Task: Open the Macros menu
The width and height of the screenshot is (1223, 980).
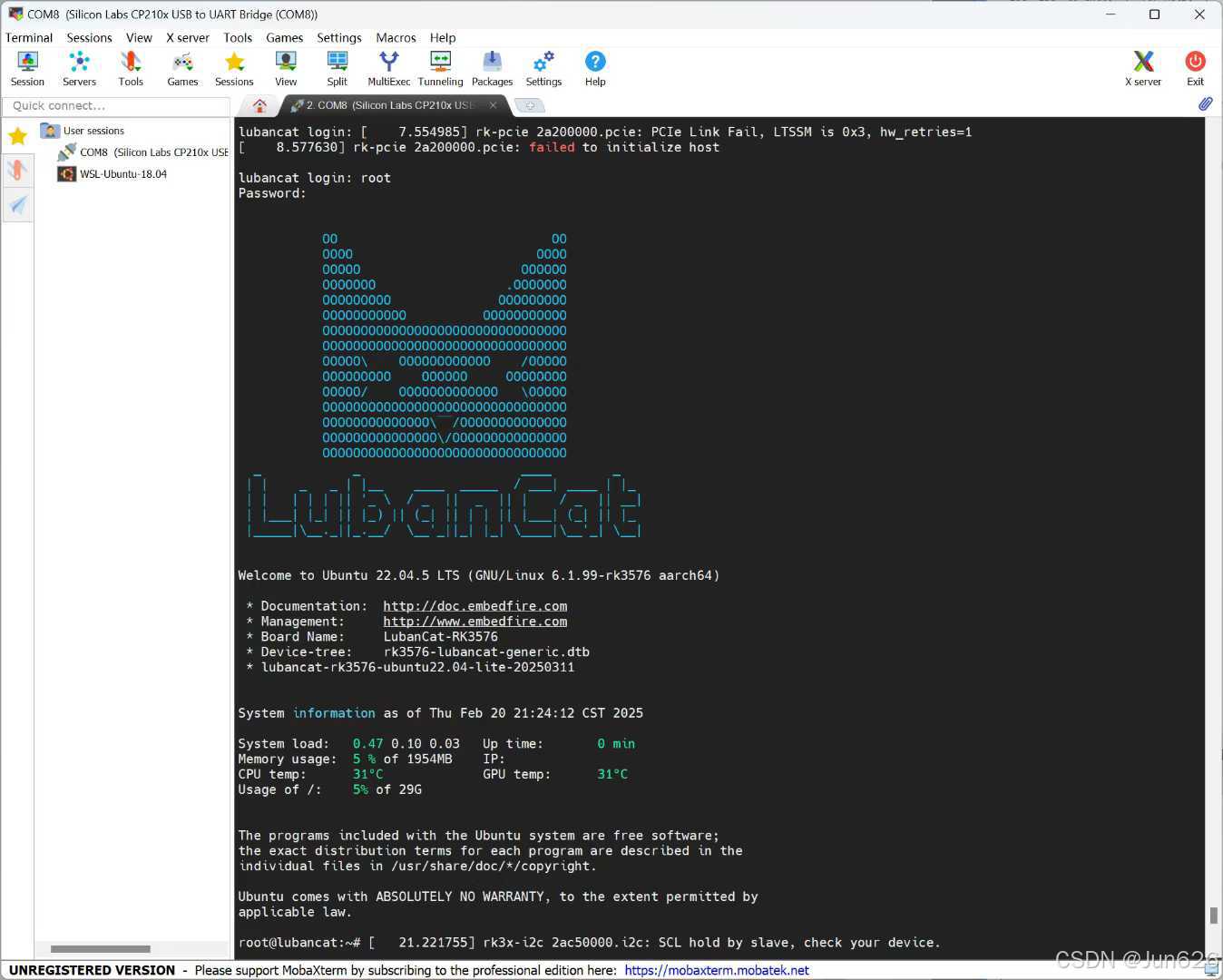Action: (396, 37)
